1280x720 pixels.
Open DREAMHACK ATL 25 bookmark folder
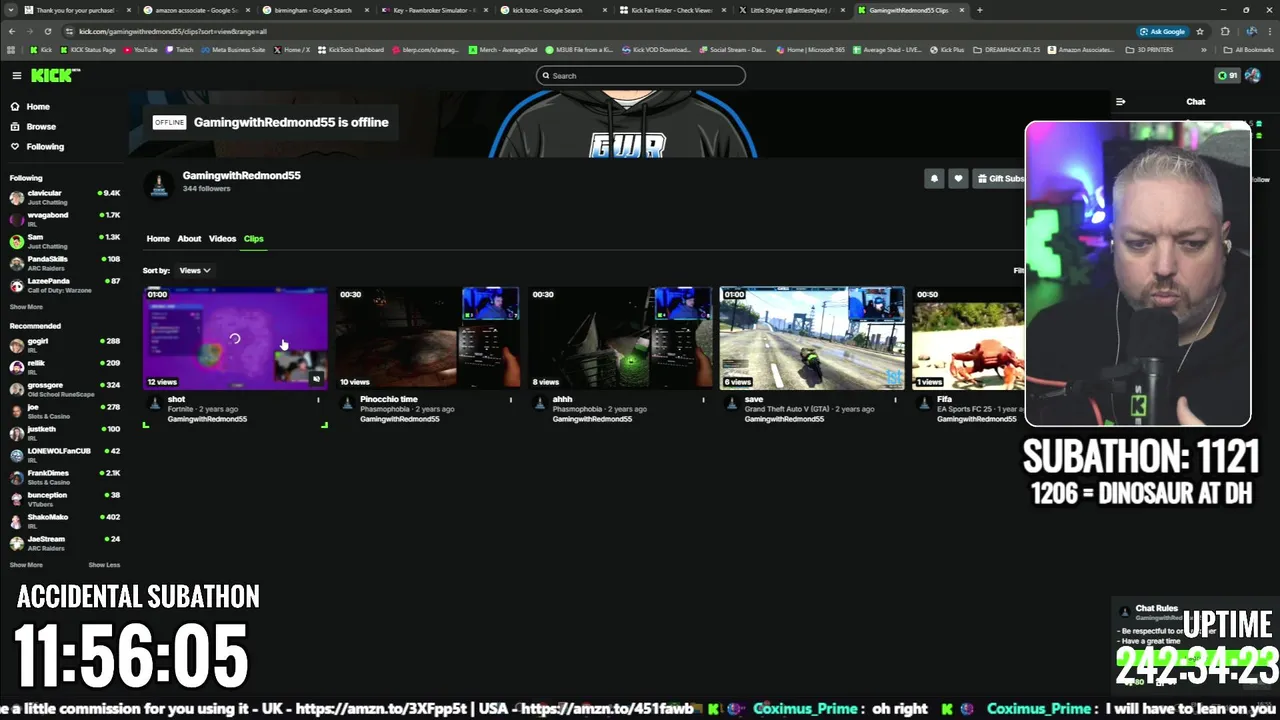coord(1007,49)
